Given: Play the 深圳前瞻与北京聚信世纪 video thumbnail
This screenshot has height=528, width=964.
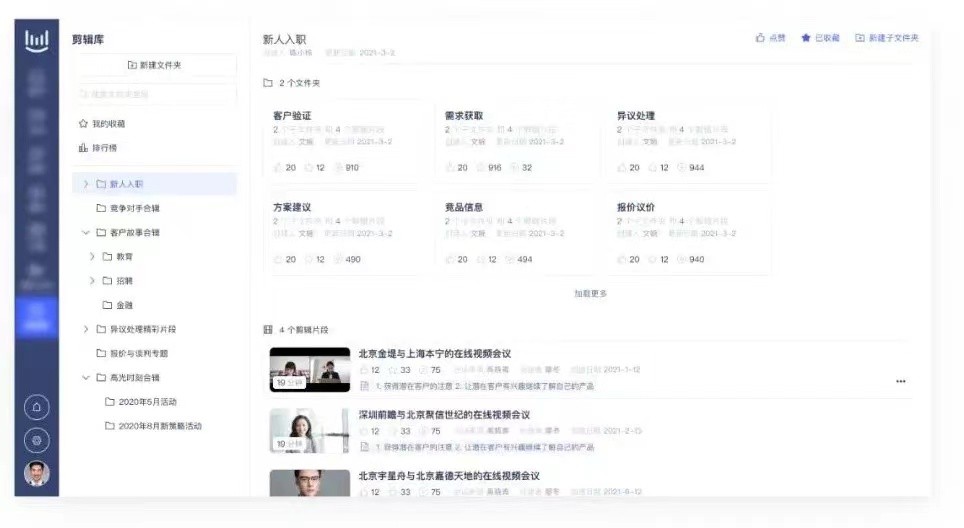Looking at the screenshot, I should pyautogui.click(x=310, y=431).
